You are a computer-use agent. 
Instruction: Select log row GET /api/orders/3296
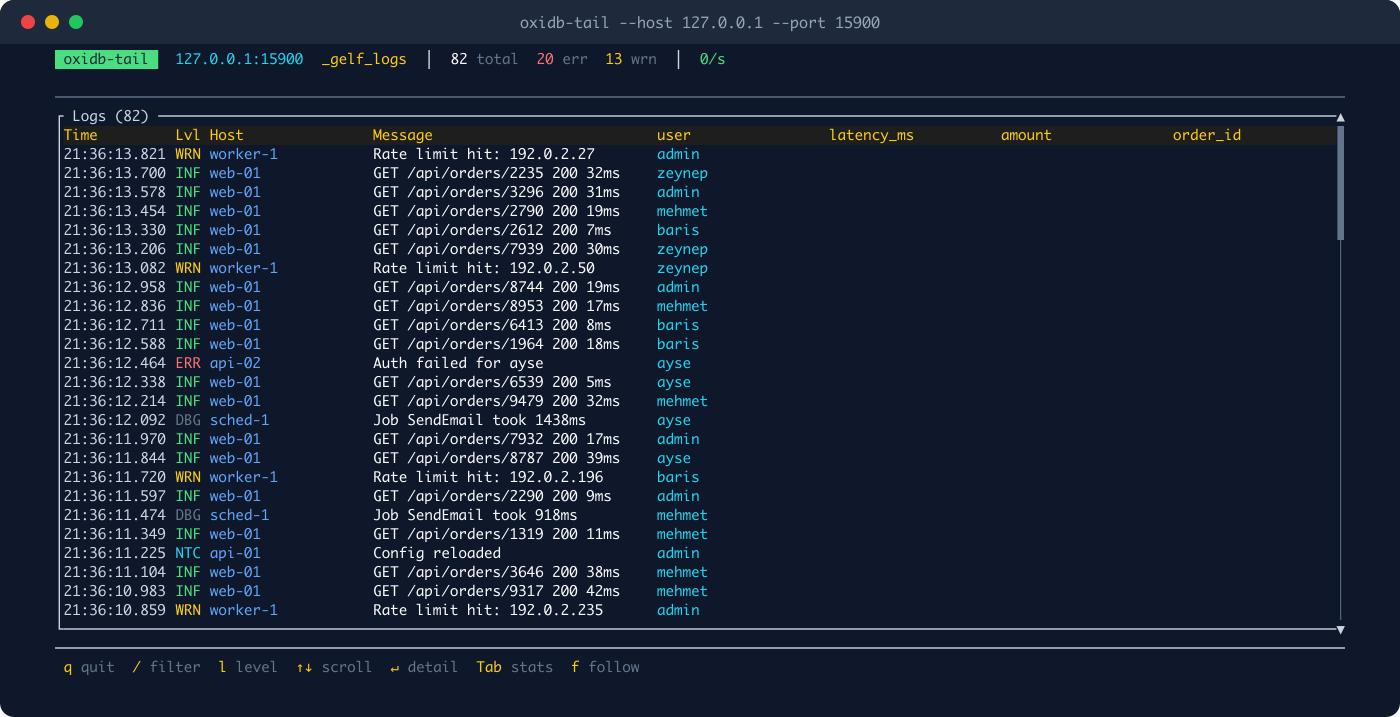[x=698, y=192]
